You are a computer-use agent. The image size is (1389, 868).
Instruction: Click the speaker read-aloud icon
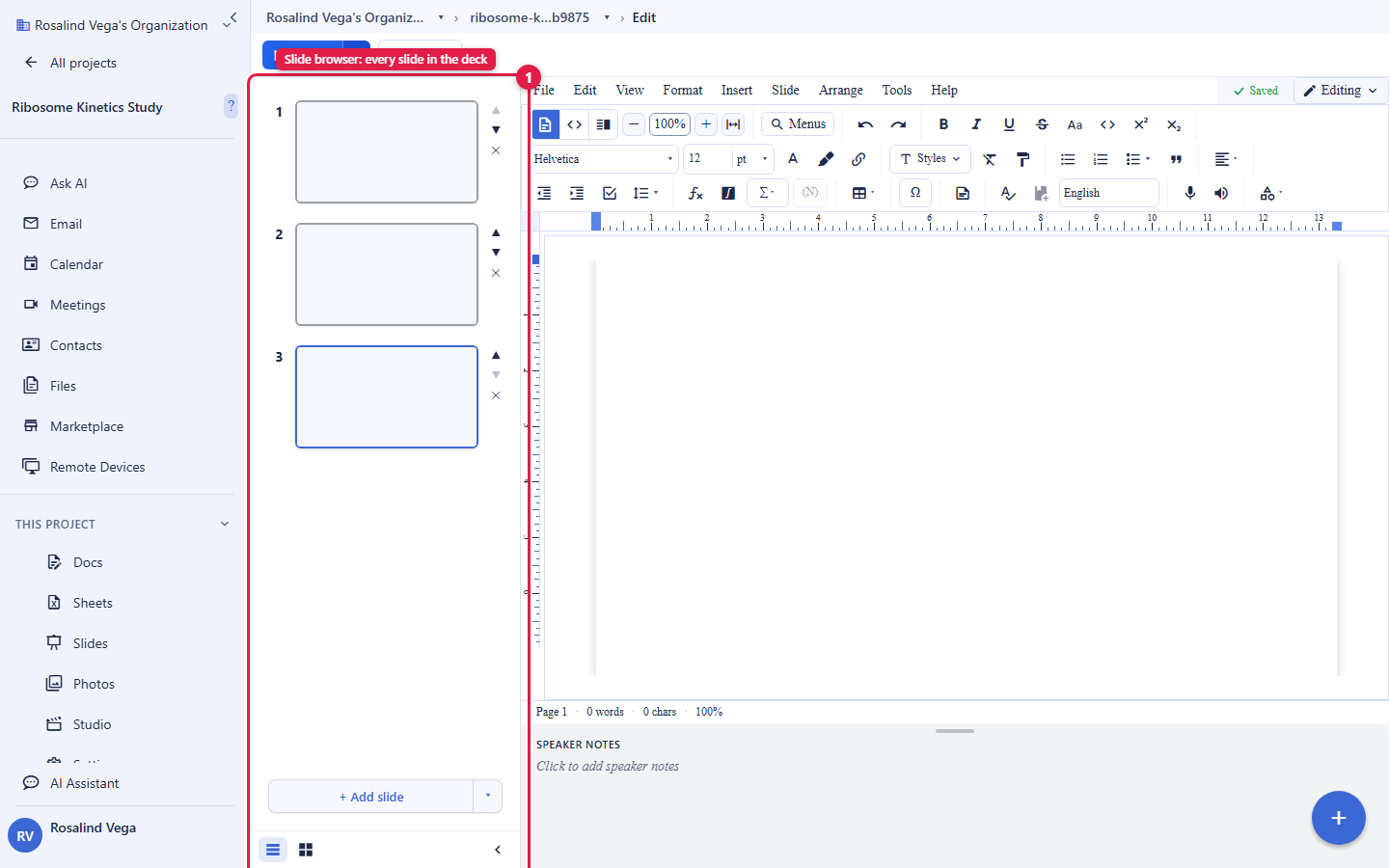1221,193
